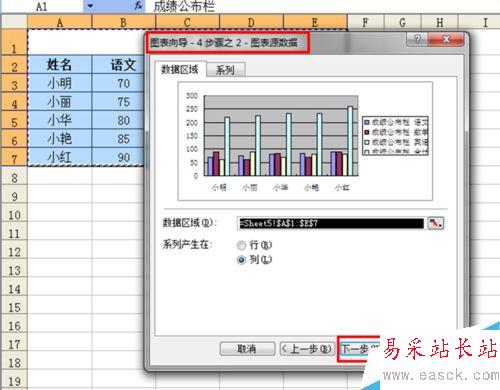This screenshot has width=500, height=390.
Task: Click the cell containing 小华
Action: point(60,120)
